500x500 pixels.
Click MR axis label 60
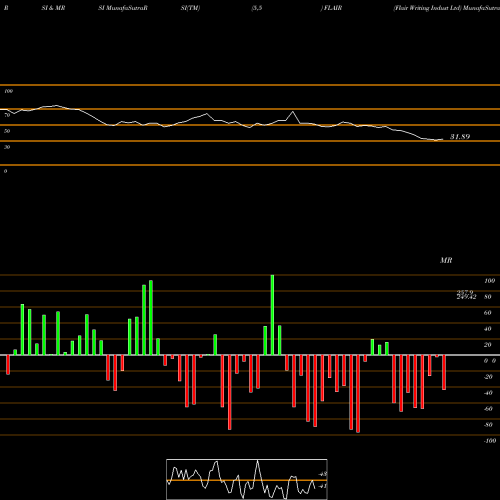click(x=488, y=313)
